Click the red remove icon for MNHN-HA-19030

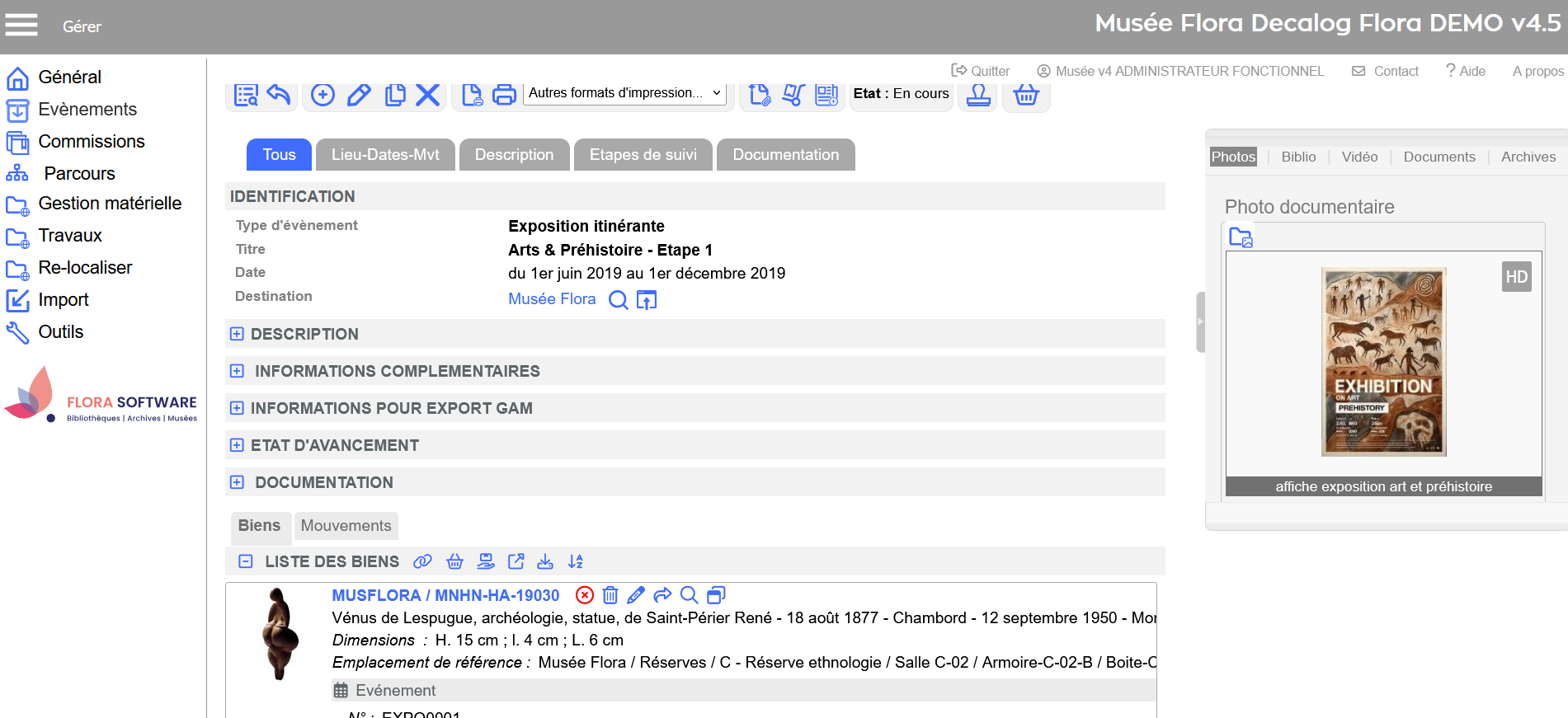[x=584, y=595]
